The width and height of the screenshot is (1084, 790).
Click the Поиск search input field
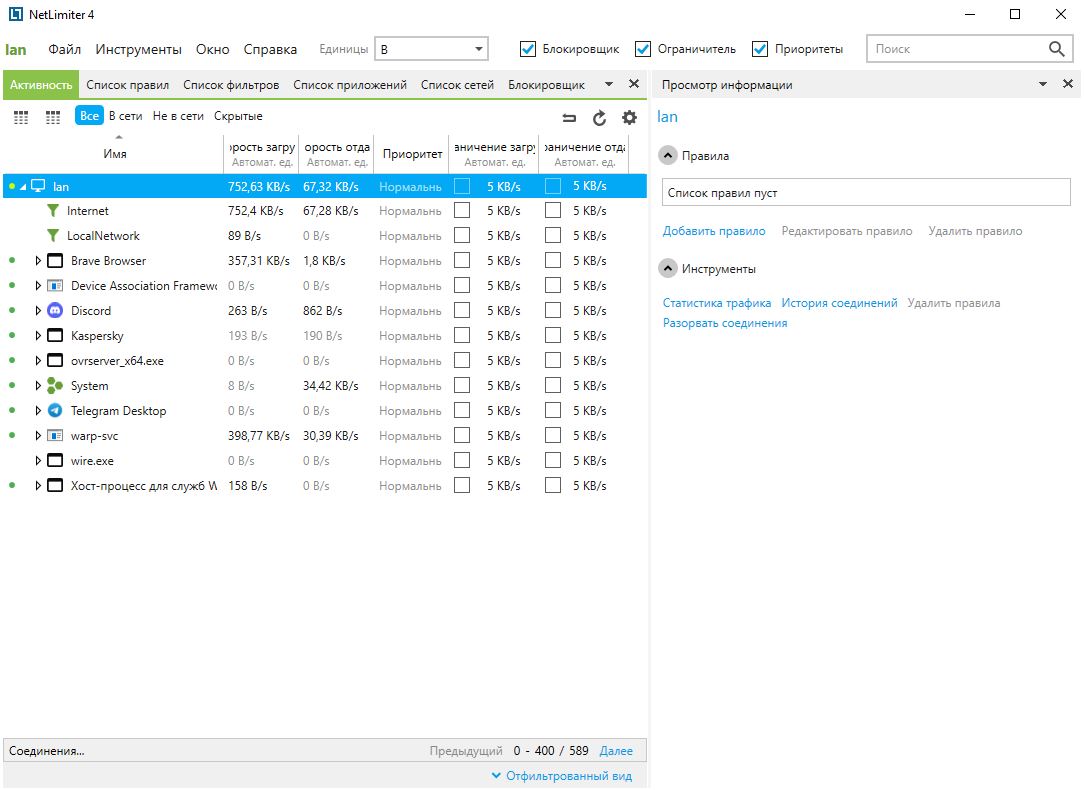click(955, 49)
